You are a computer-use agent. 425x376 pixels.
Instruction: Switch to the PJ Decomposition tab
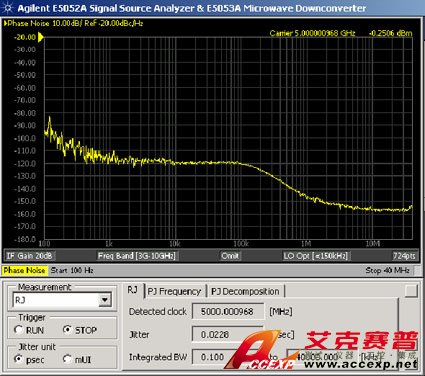tap(245, 291)
